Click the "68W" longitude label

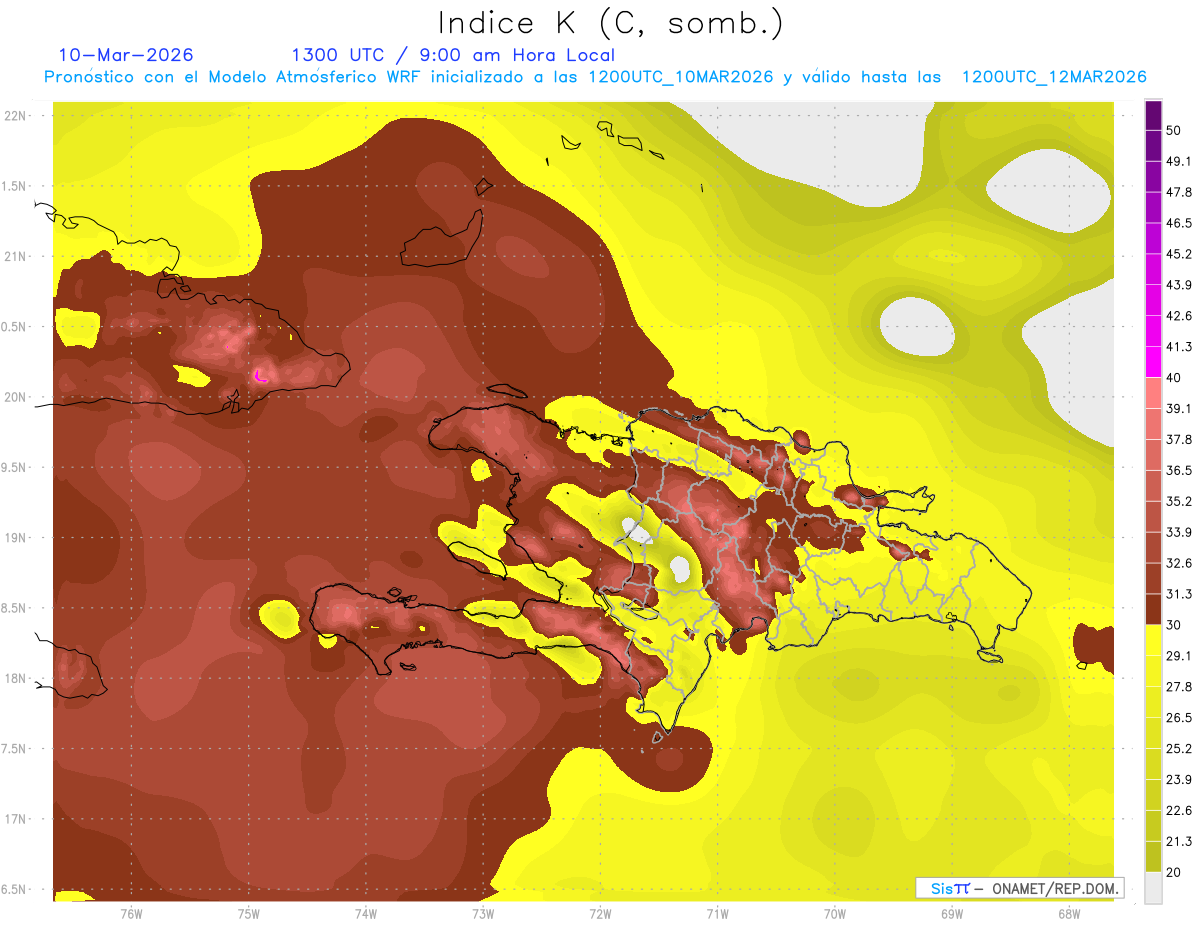[x=1069, y=914]
